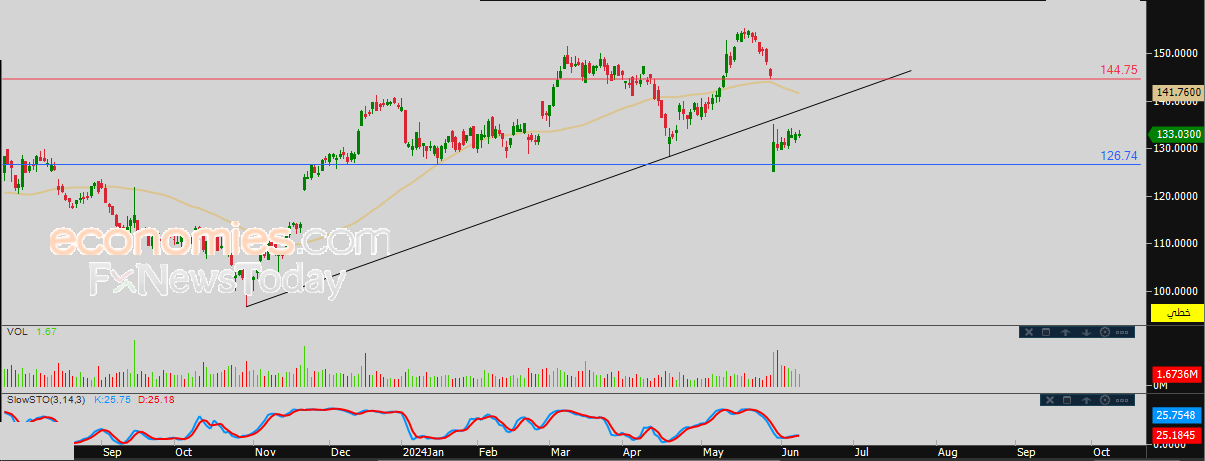
Task: Open VOL pane settings gear
Action: (1105, 332)
